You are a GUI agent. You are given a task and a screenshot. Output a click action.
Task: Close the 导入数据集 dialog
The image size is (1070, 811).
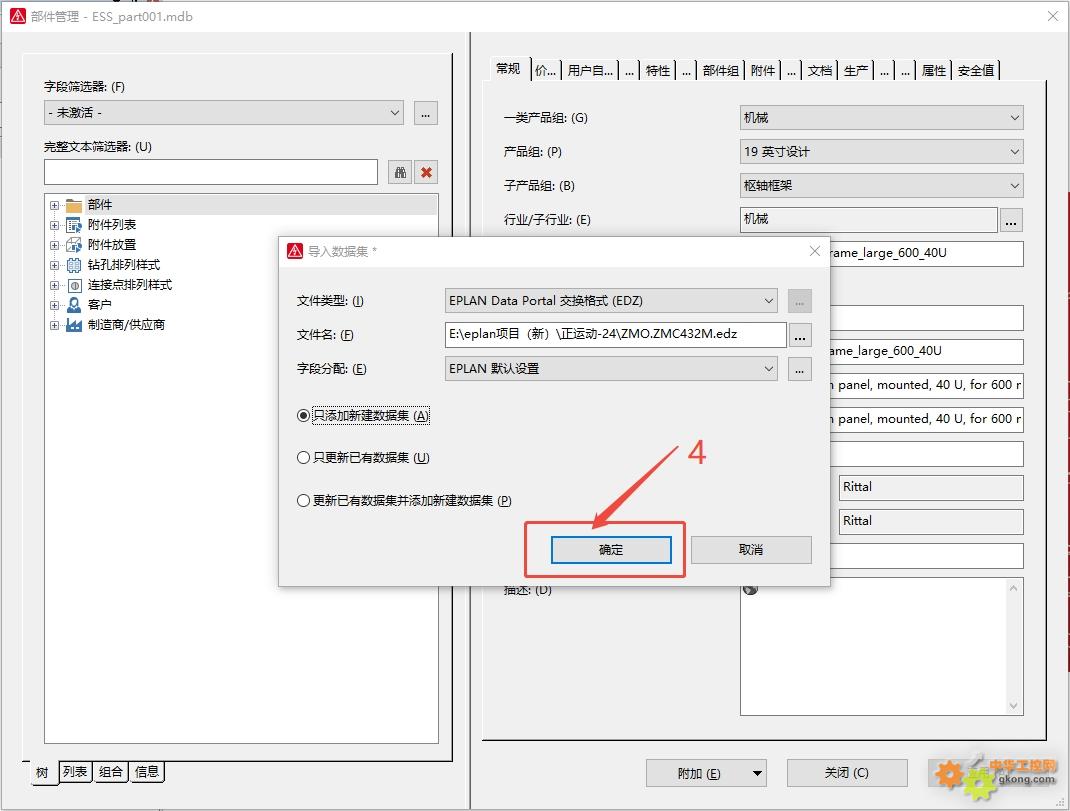[814, 251]
